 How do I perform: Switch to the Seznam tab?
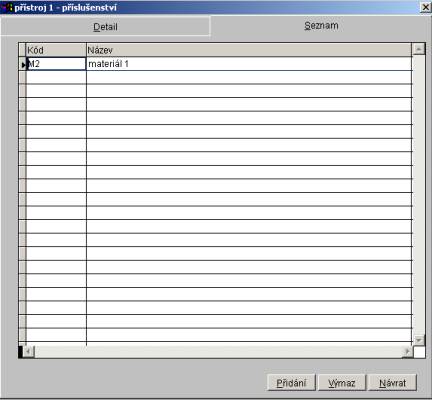click(x=321, y=26)
